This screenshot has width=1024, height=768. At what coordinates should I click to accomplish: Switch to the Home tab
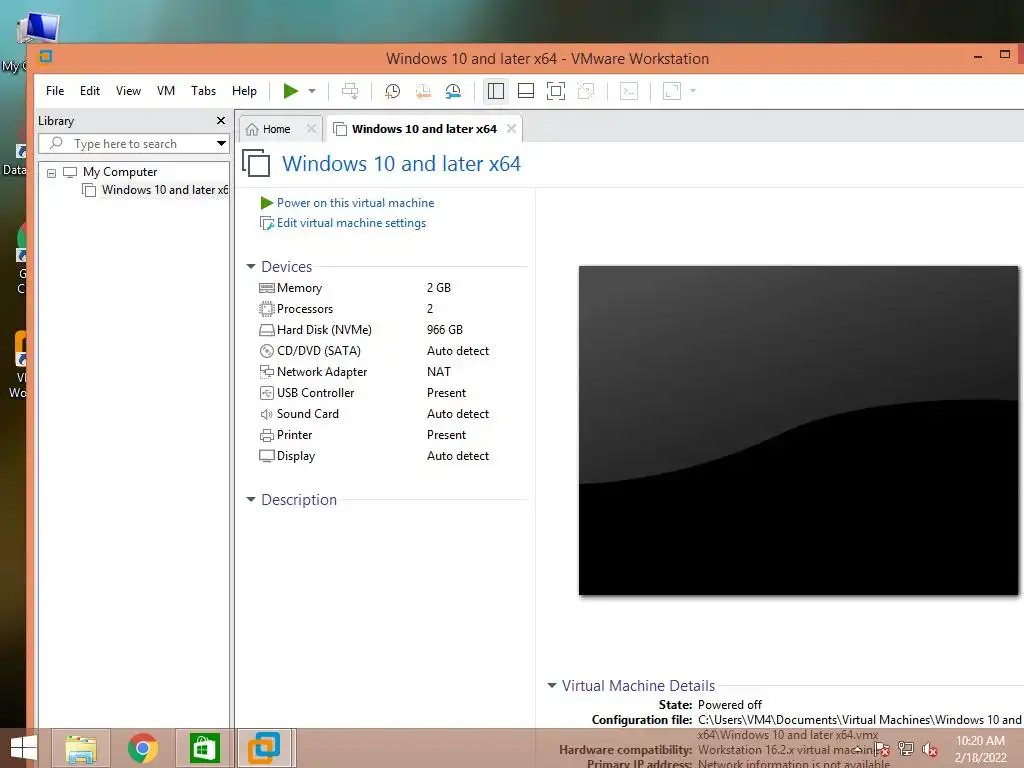[276, 129]
